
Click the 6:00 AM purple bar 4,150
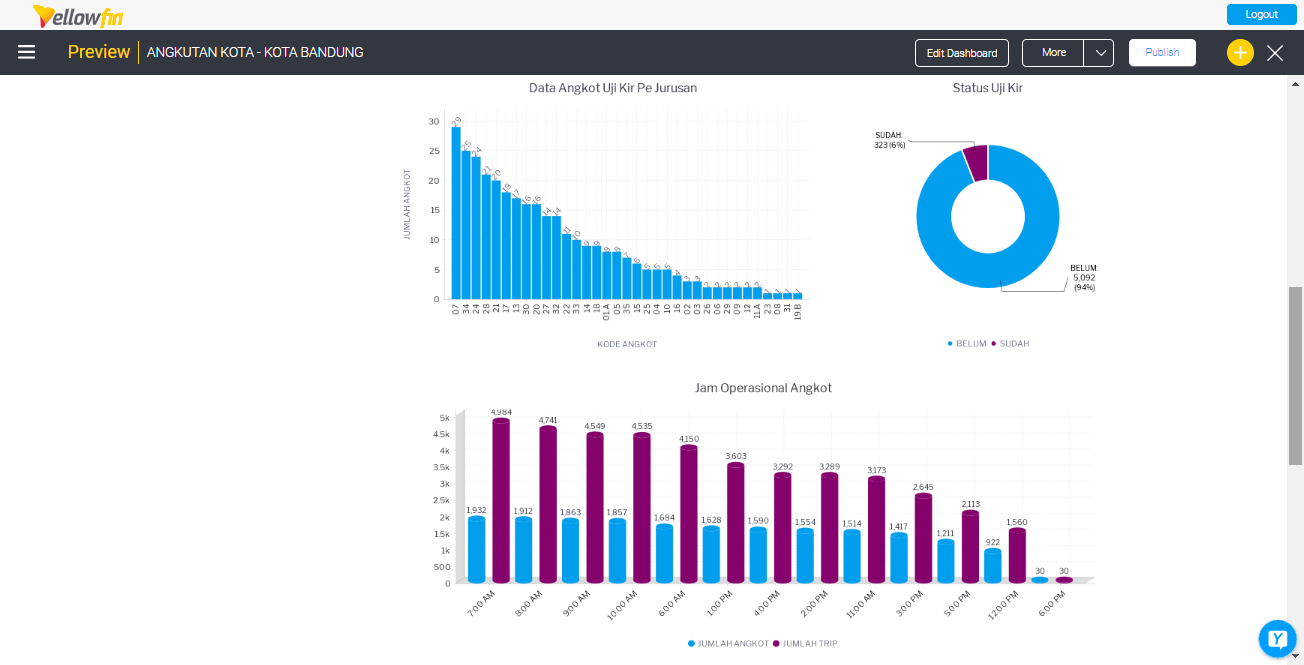689,513
